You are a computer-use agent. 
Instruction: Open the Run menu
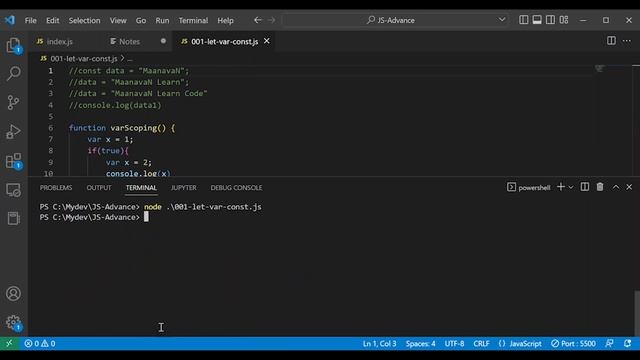pyautogui.click(x=162, y=20)
